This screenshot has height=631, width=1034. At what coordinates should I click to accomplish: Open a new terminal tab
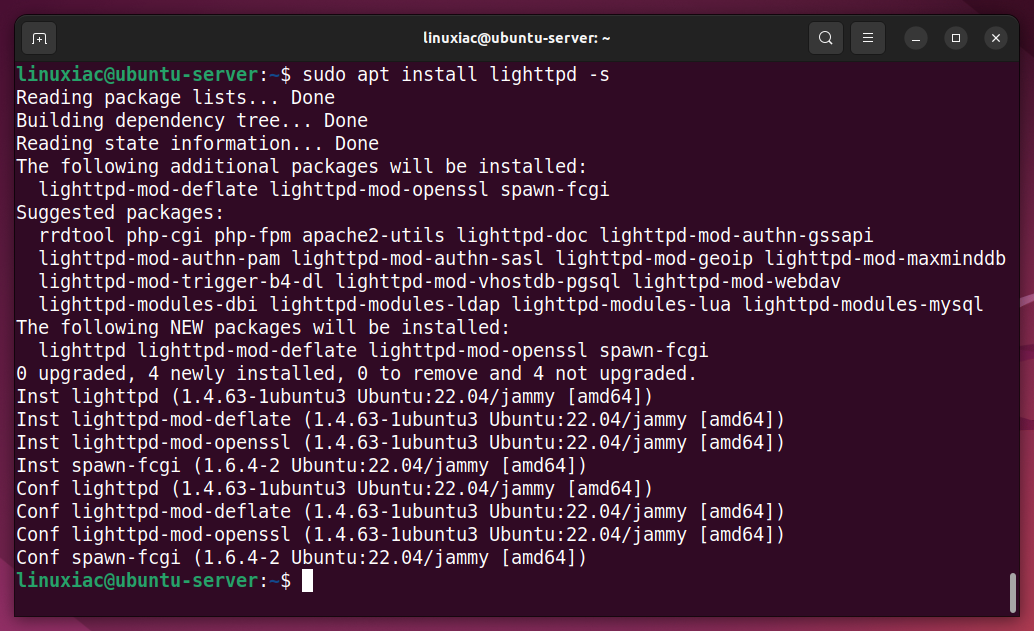pyautogui.click(x=39, y=39)
